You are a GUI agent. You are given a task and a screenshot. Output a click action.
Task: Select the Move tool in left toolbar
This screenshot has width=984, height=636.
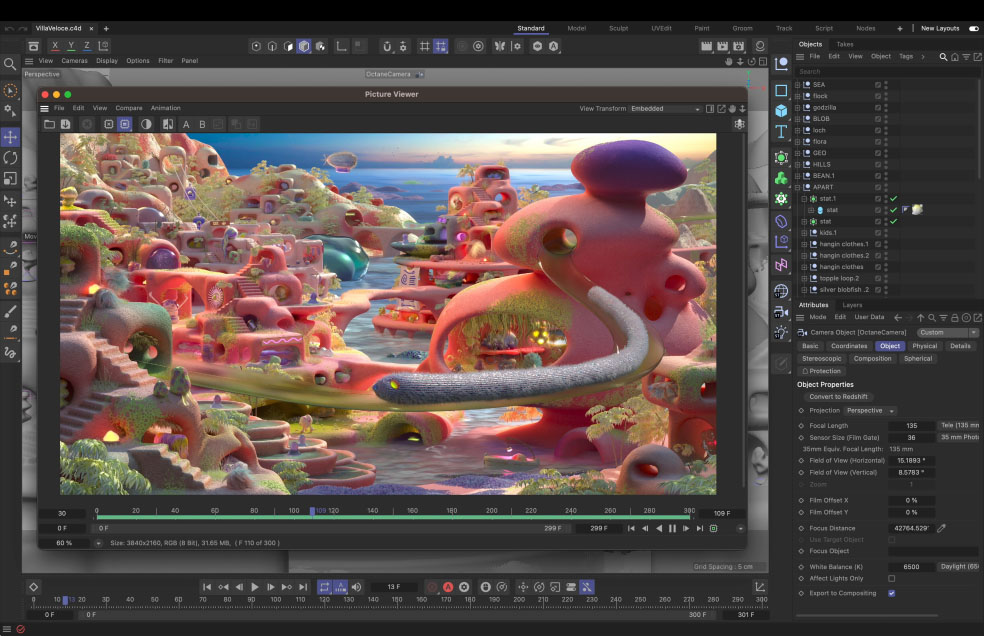click(10, 136)
